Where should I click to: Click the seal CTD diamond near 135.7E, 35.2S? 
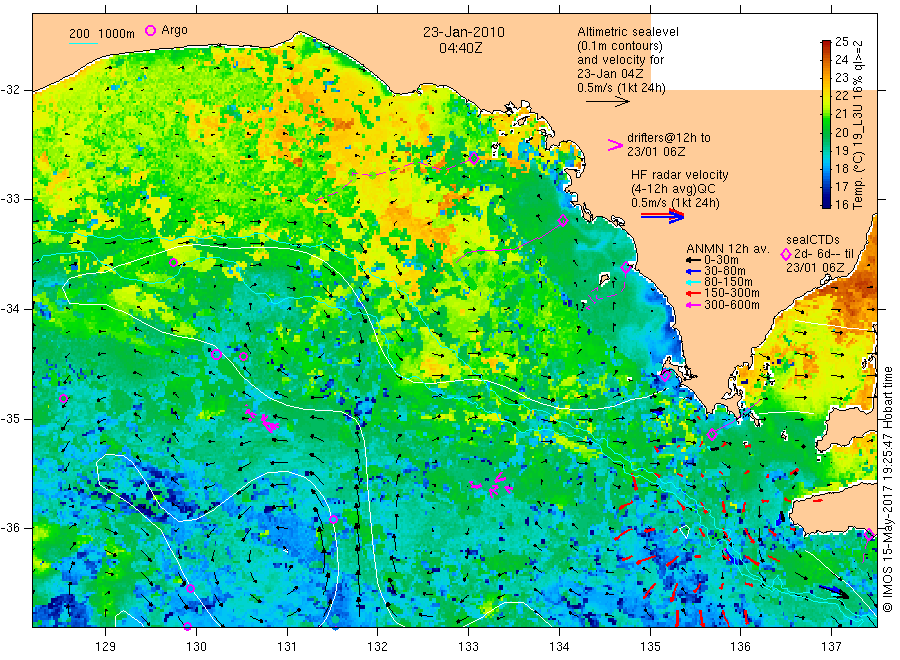[x=712, y=434]
